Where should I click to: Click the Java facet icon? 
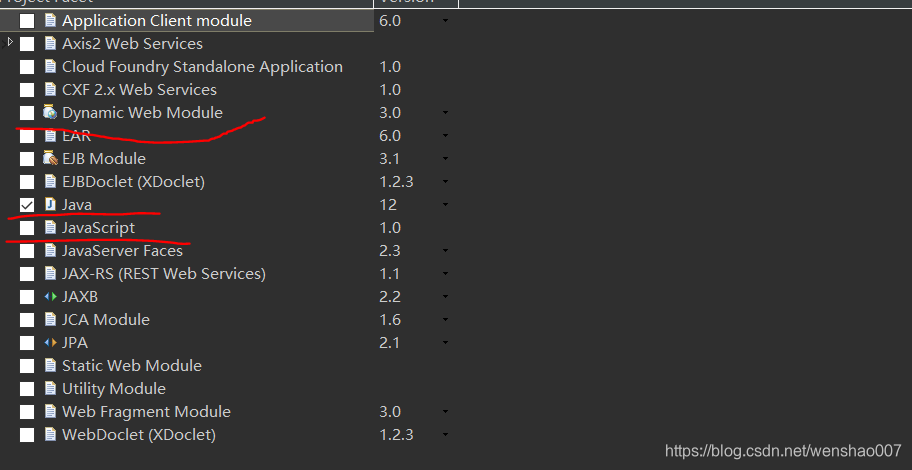pos(50,205)
